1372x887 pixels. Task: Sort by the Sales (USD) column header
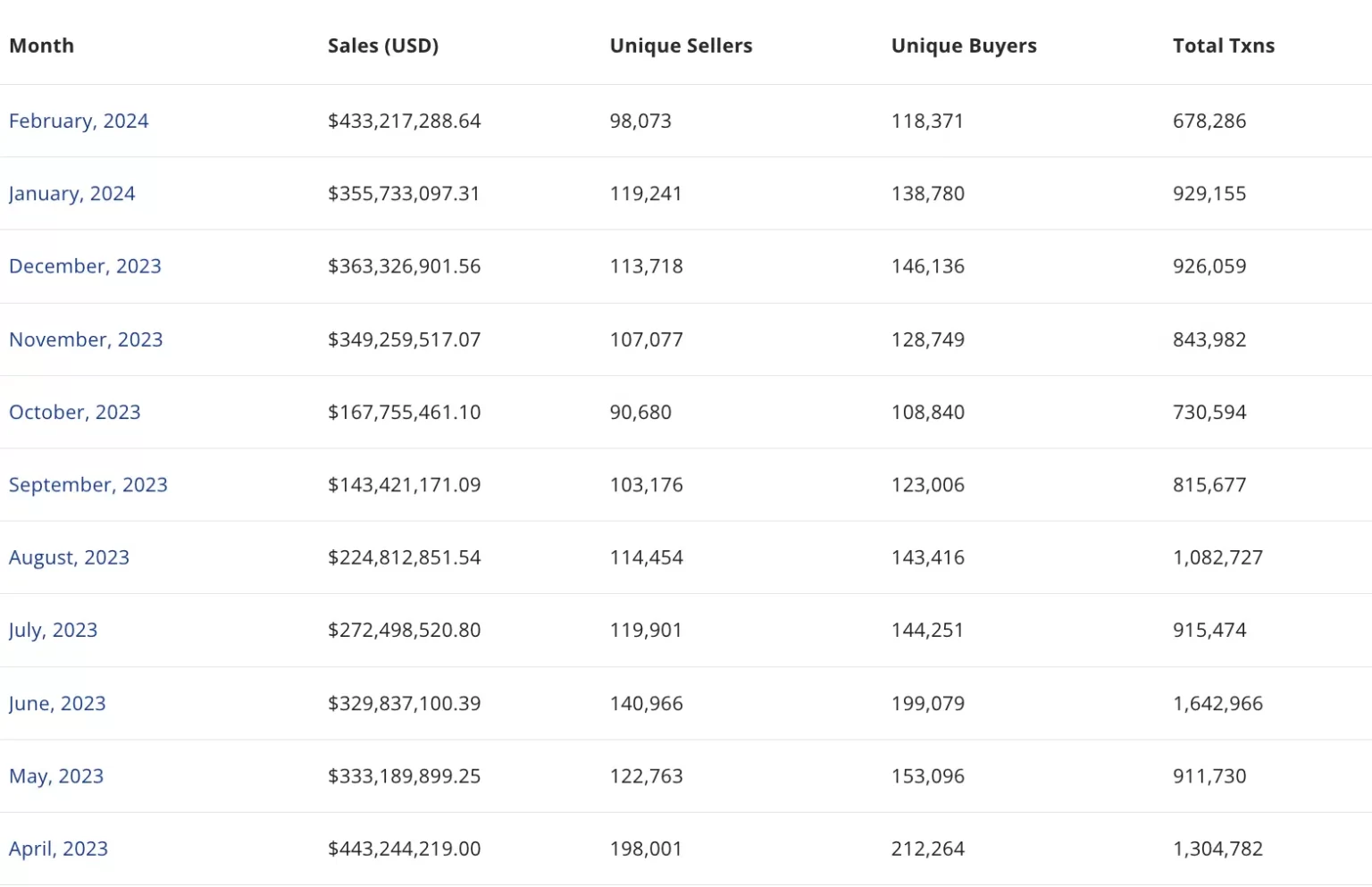click(x=382, y=46)
